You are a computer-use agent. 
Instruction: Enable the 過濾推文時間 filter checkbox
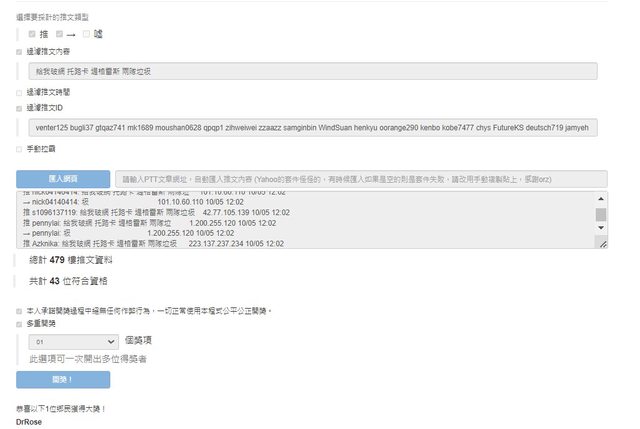point(20,91)
